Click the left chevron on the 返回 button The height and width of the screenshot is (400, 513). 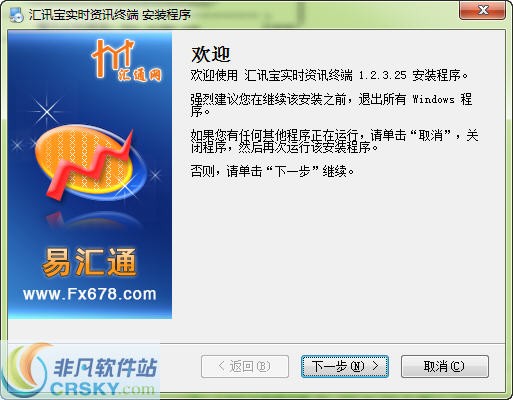tap(221, 366)
